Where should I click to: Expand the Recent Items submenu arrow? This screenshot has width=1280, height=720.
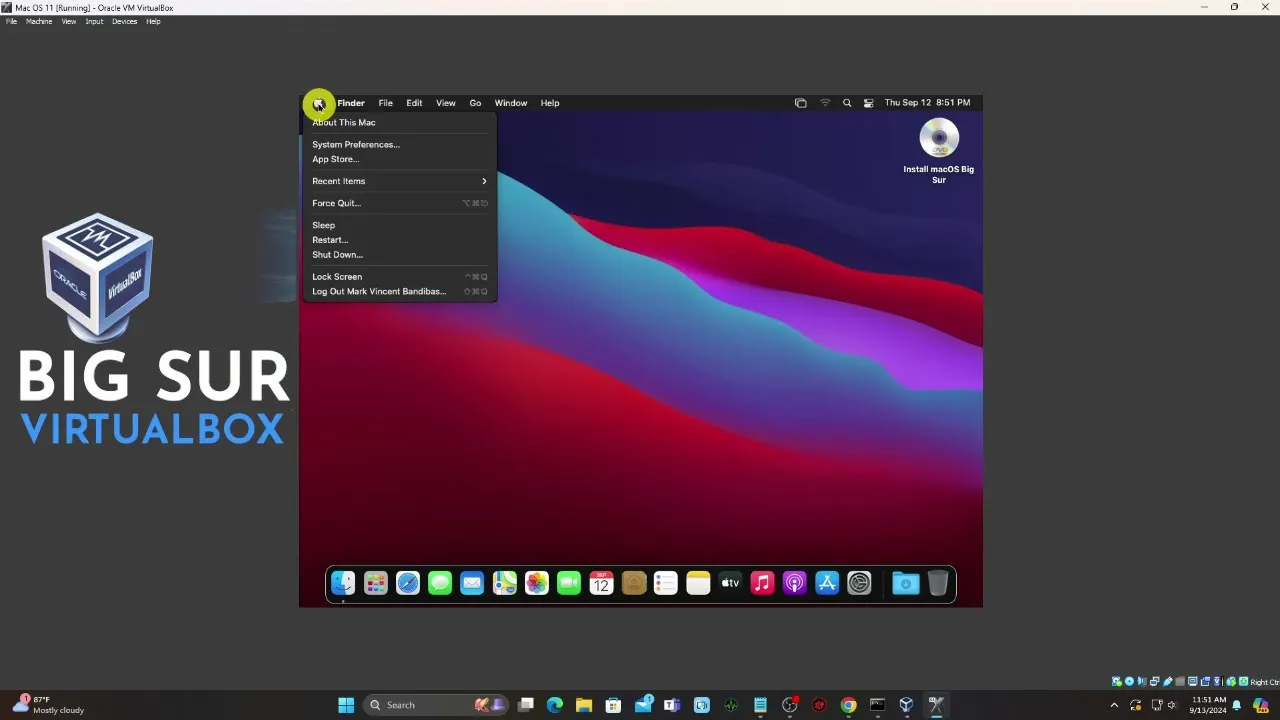tap(484, 181)
